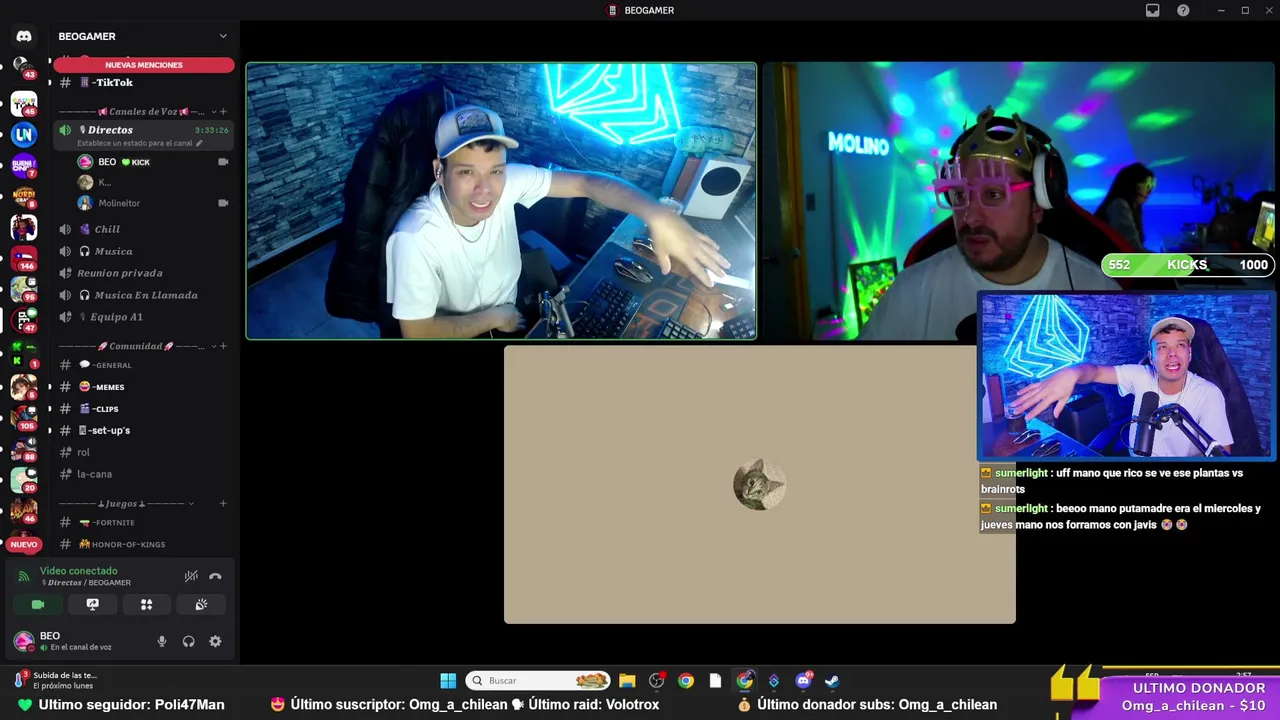Open Discord help icon in title bar

(x=1183, y=10)
